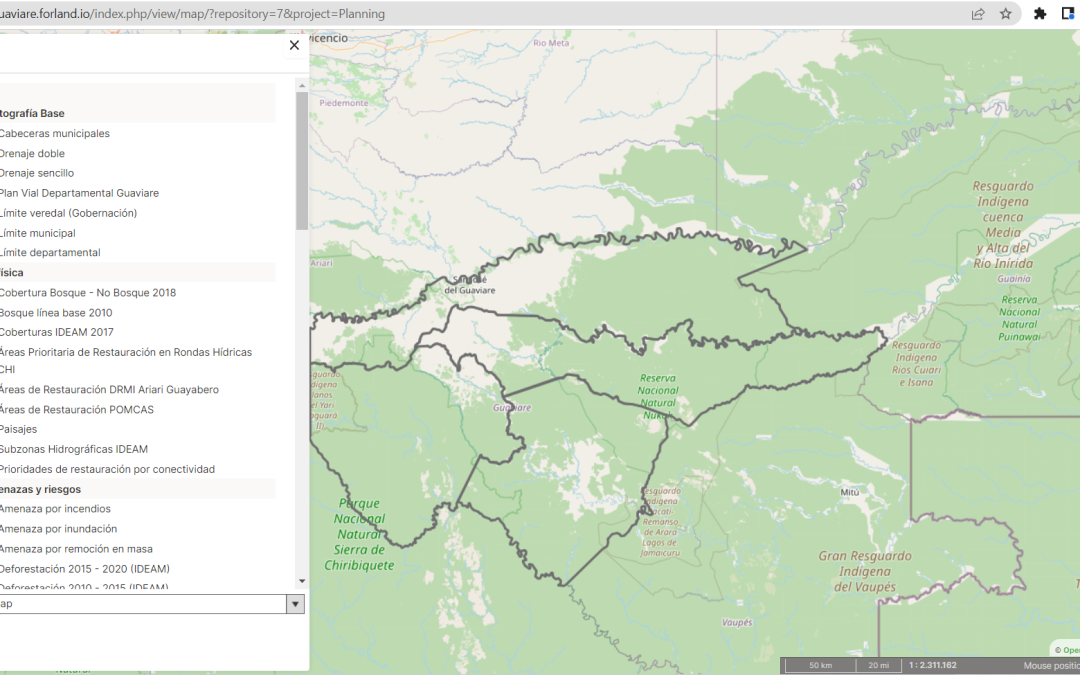Click the OpenStreetMap attribution link

click(x=1070, y=650)
